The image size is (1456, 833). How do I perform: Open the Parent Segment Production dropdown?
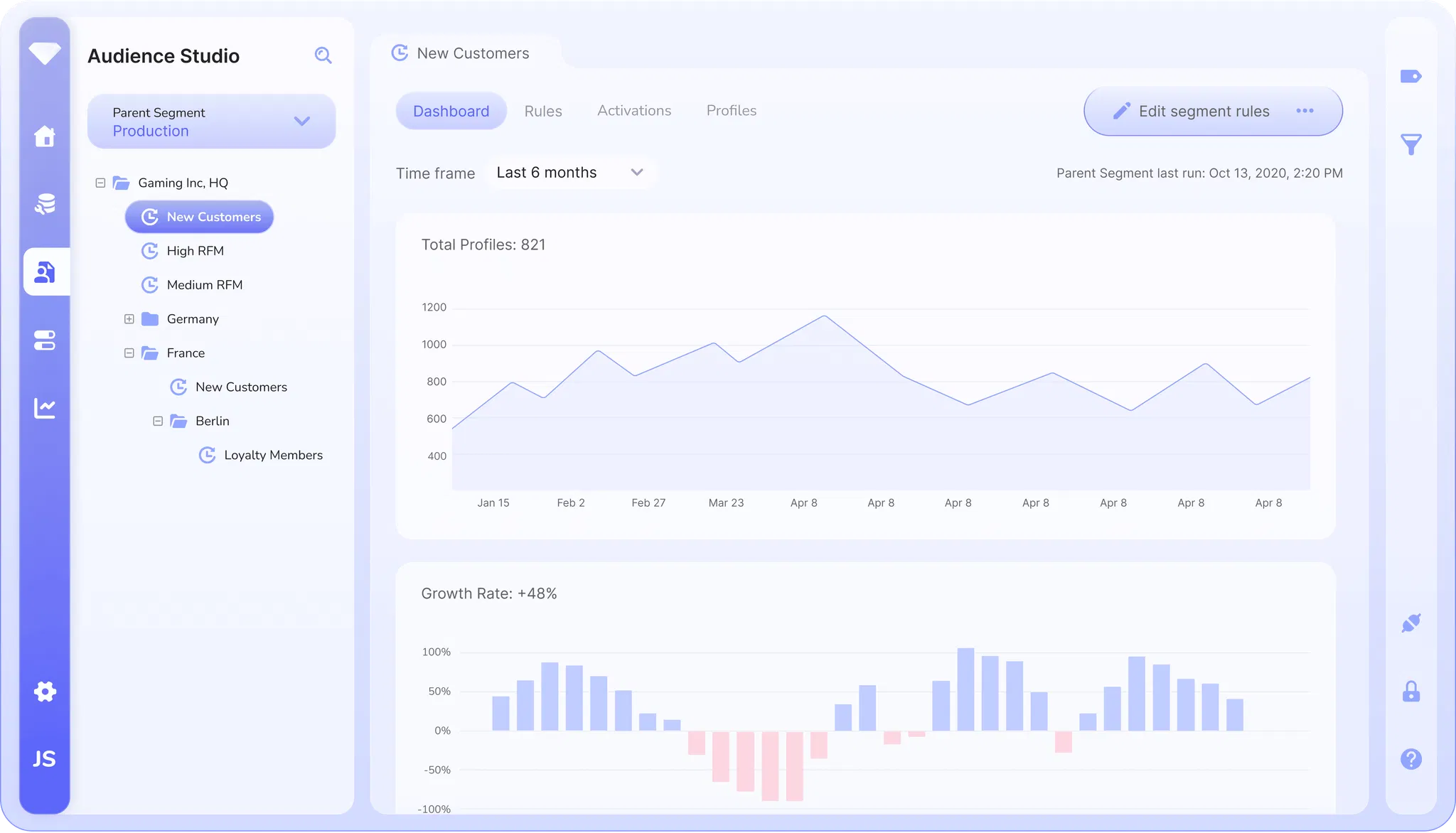click(x=211, y=122)
